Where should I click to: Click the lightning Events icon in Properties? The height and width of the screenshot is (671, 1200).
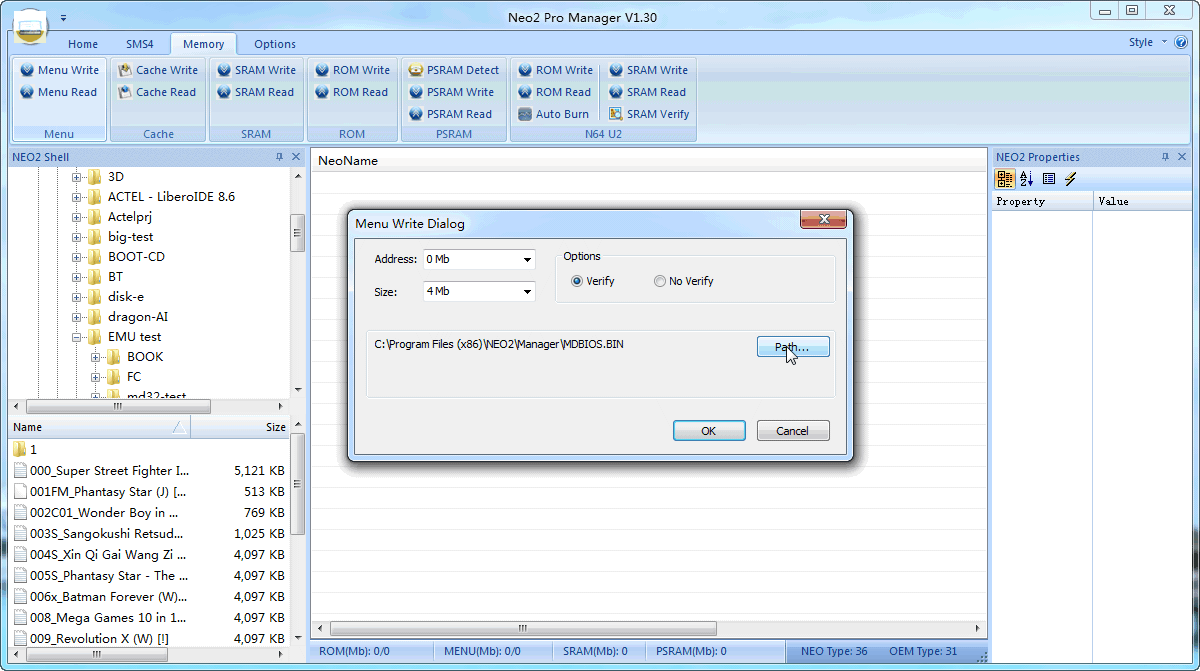pyautogui.click(x=1070, y=179)
